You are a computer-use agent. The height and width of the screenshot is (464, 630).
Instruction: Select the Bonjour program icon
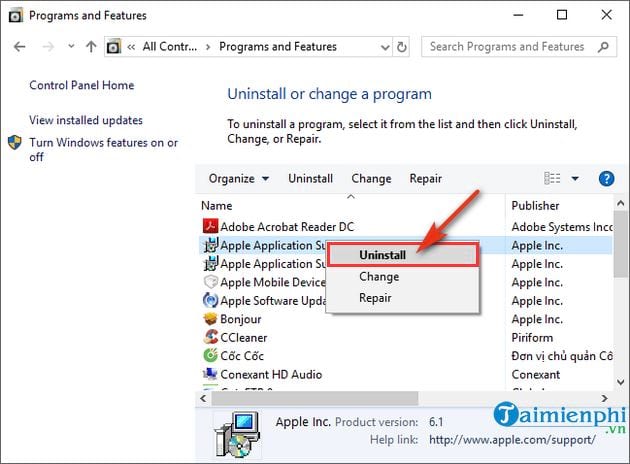coord(210,319)
